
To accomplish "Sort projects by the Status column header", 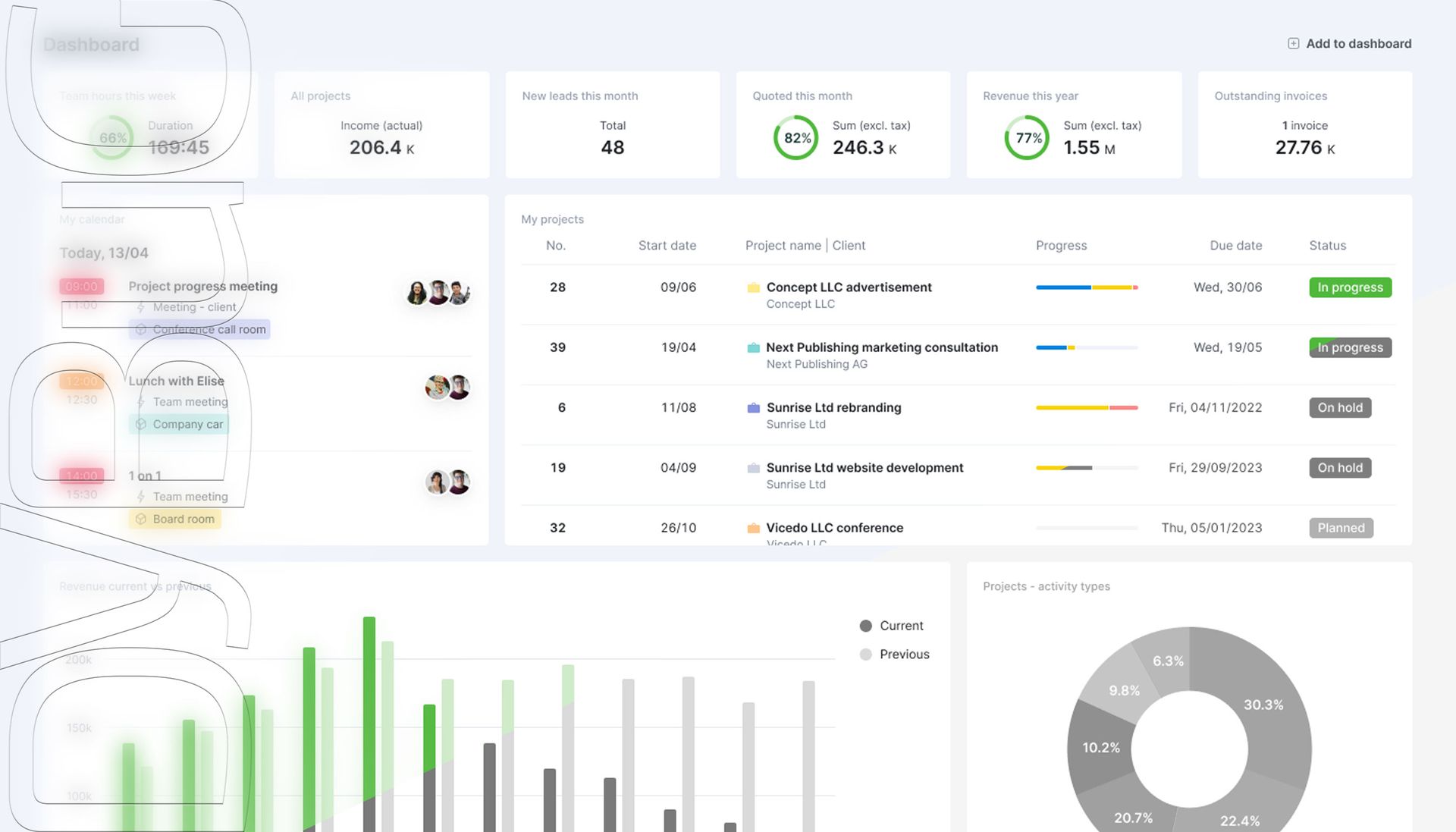I will [1327, 246].
